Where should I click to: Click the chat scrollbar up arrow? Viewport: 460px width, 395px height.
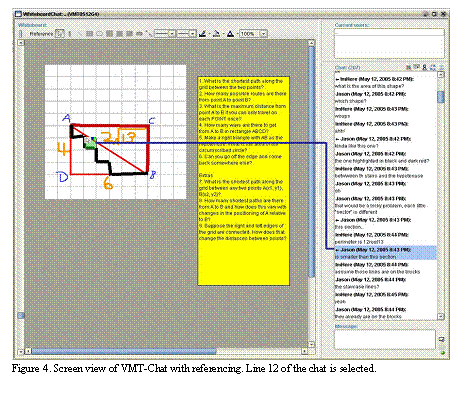click(x=441, y=75)
